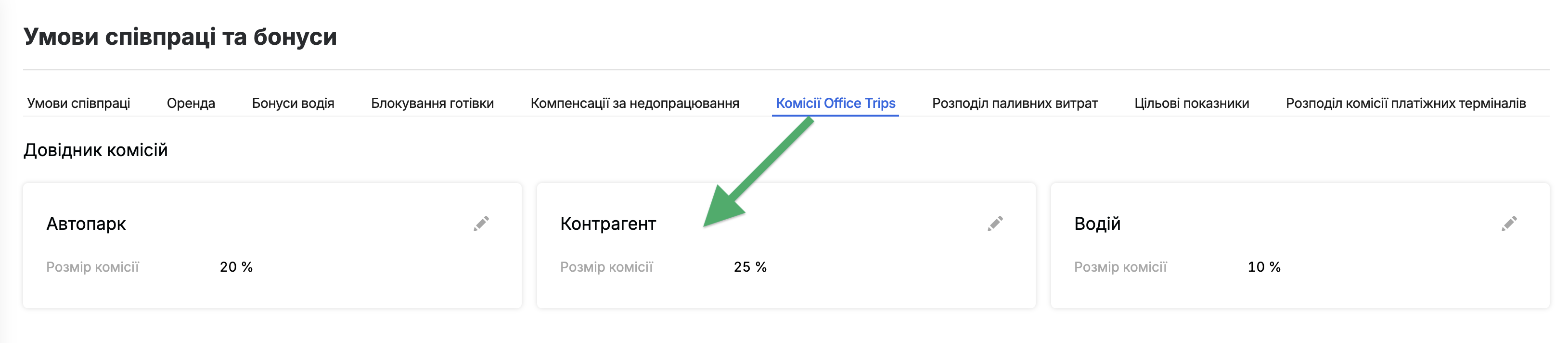This screenshot has width=1568, height=343.
Task: Open Компенсації за недопрацювання tab
Action: [635, 103]
